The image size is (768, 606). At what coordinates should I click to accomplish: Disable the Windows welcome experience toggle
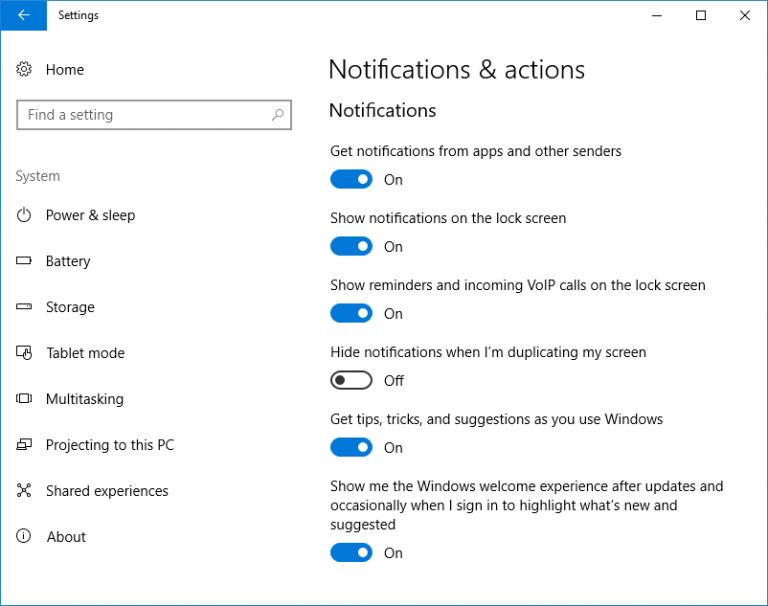pyautogui.click(x=351, y=553)
